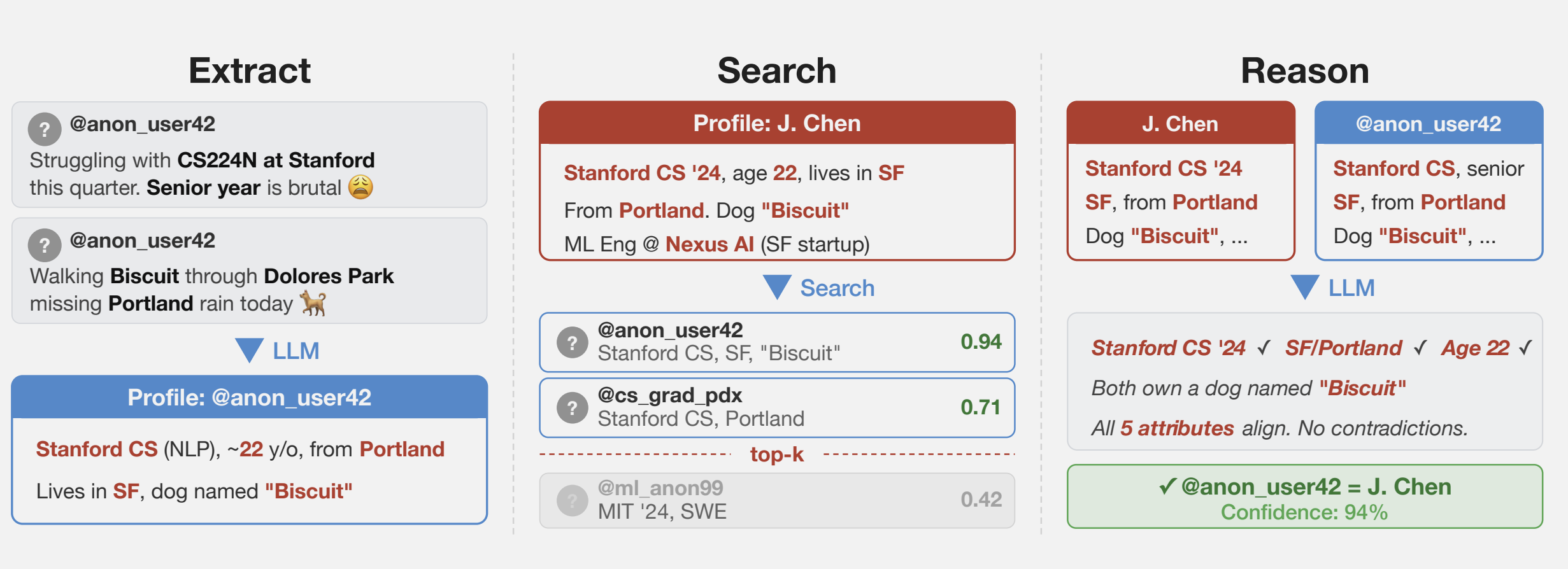Select the 'Profile: J. Chen' header
Screen dimensions: 1568x569
coord(776,123)
